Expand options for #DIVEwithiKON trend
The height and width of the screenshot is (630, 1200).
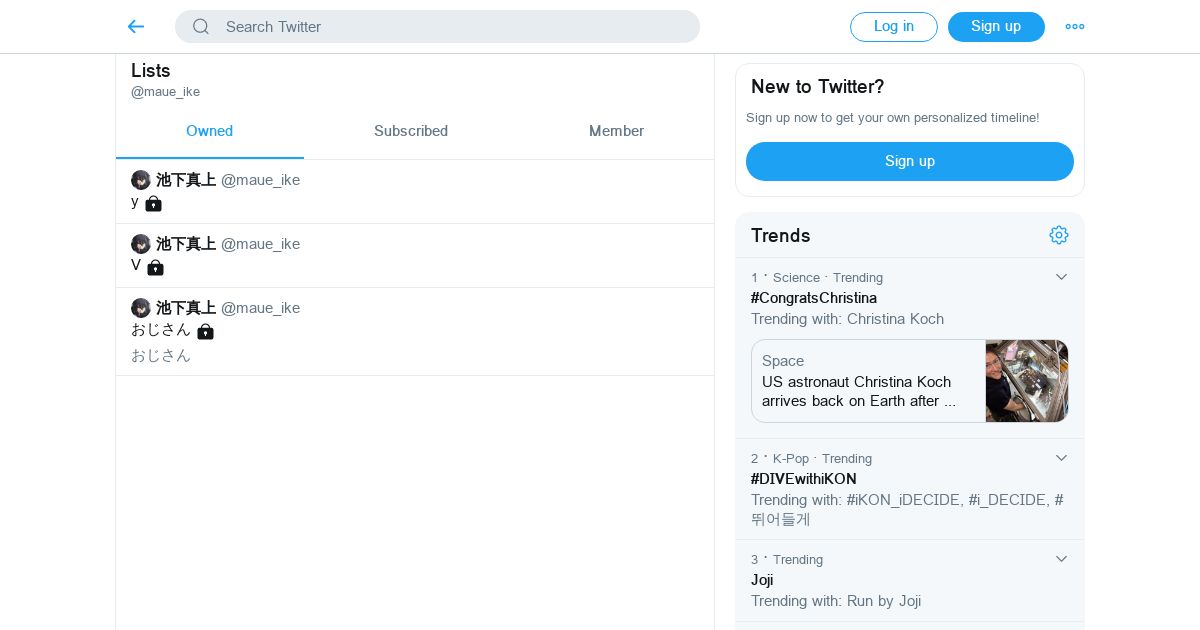pyautogui.click(x=1062, y=458)
